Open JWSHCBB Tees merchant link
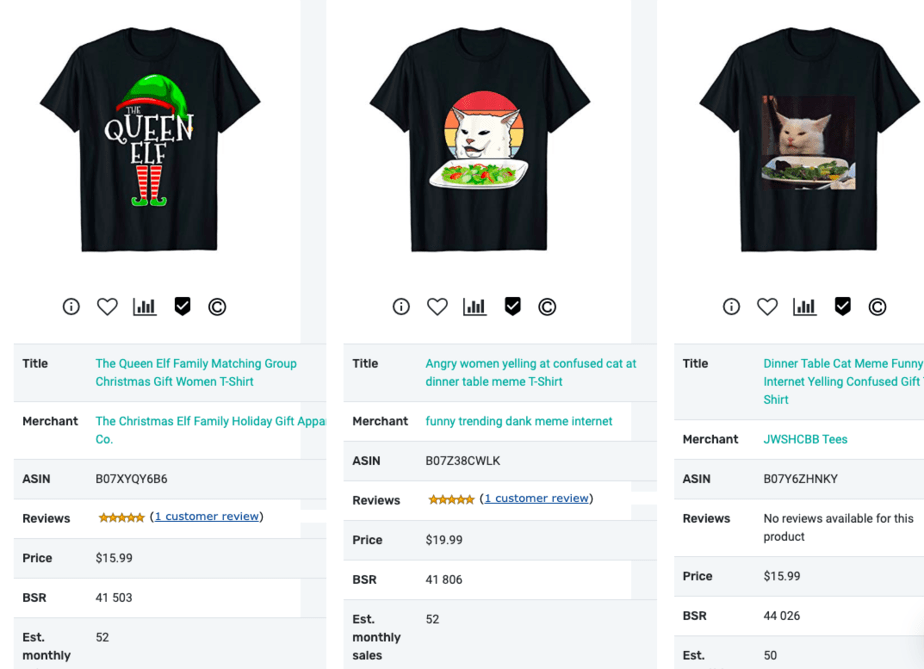924x669 pixels. (805, 439)
